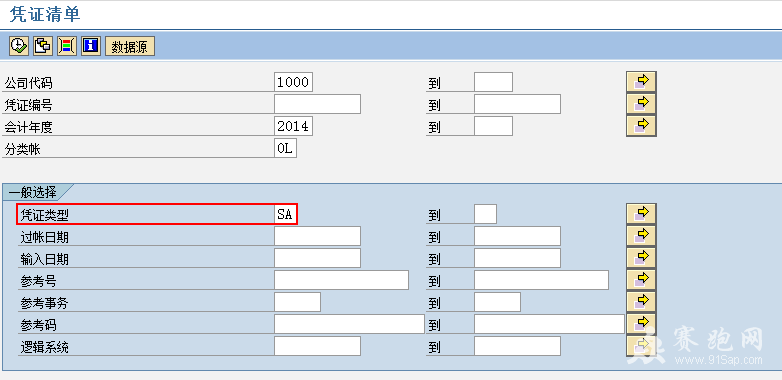Click the 输入日期 label
This screenshot has height=380, width=782.
click(x=44, y=259)
